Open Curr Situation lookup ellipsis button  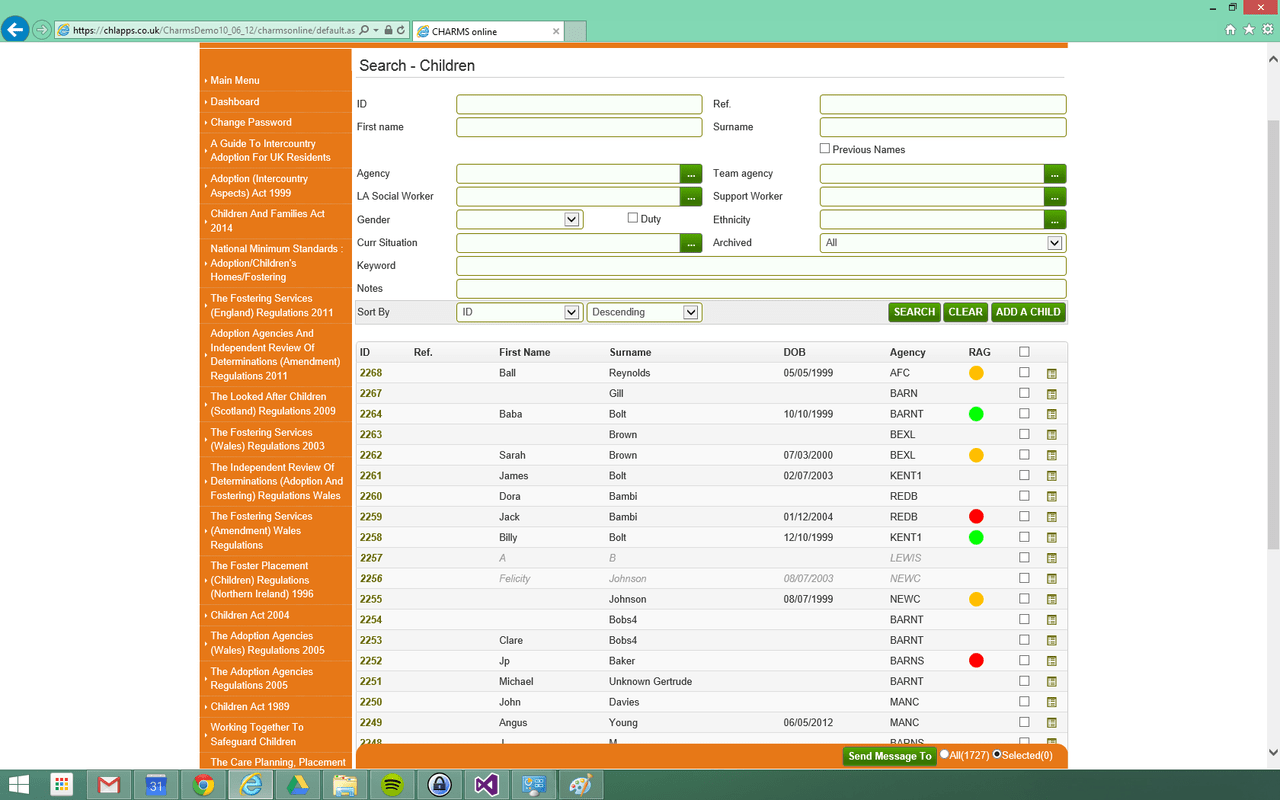tap(691, 243)
